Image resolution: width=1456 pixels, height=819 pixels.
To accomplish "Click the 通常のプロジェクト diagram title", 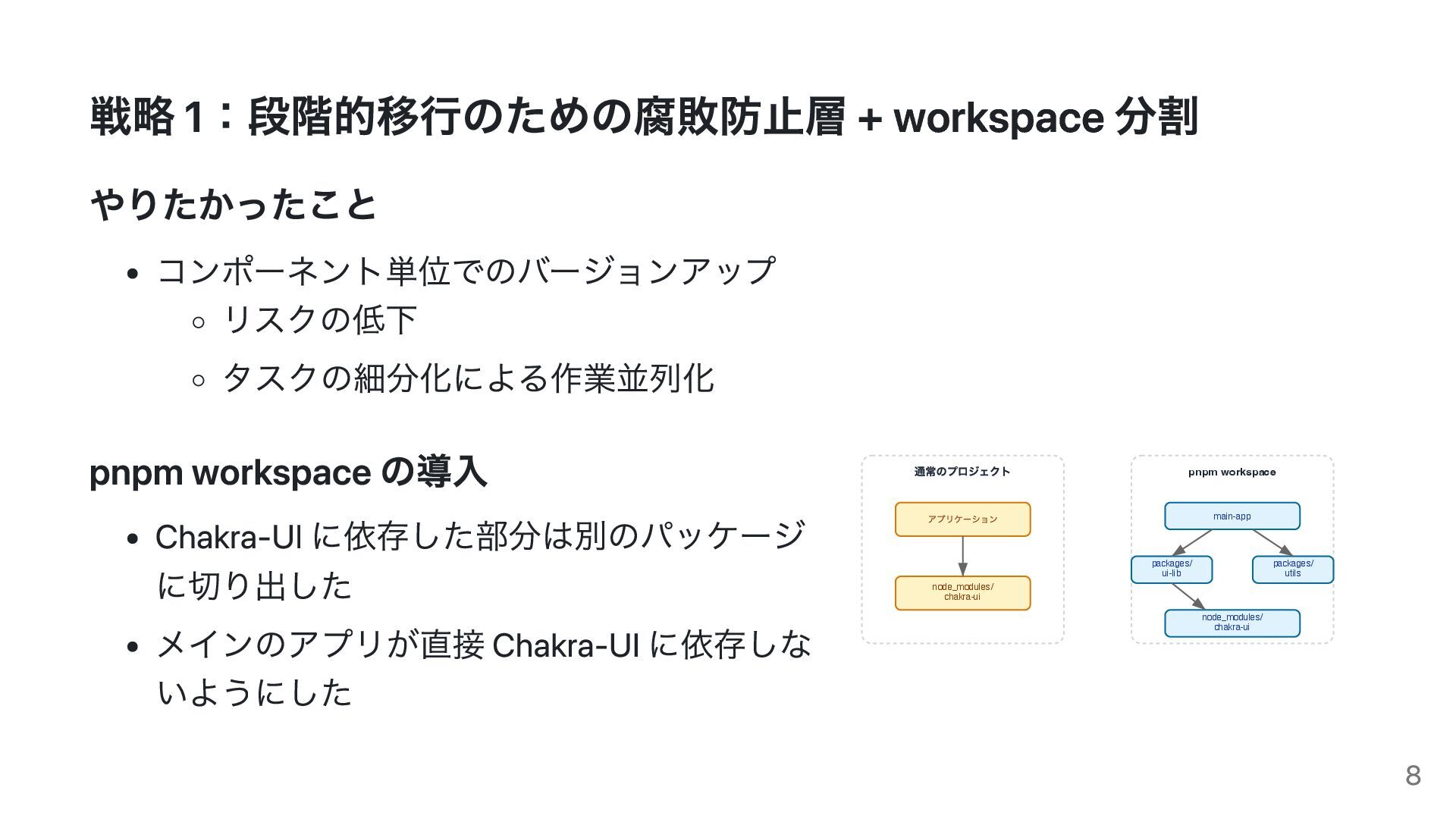I will click(x=962, y=472).
